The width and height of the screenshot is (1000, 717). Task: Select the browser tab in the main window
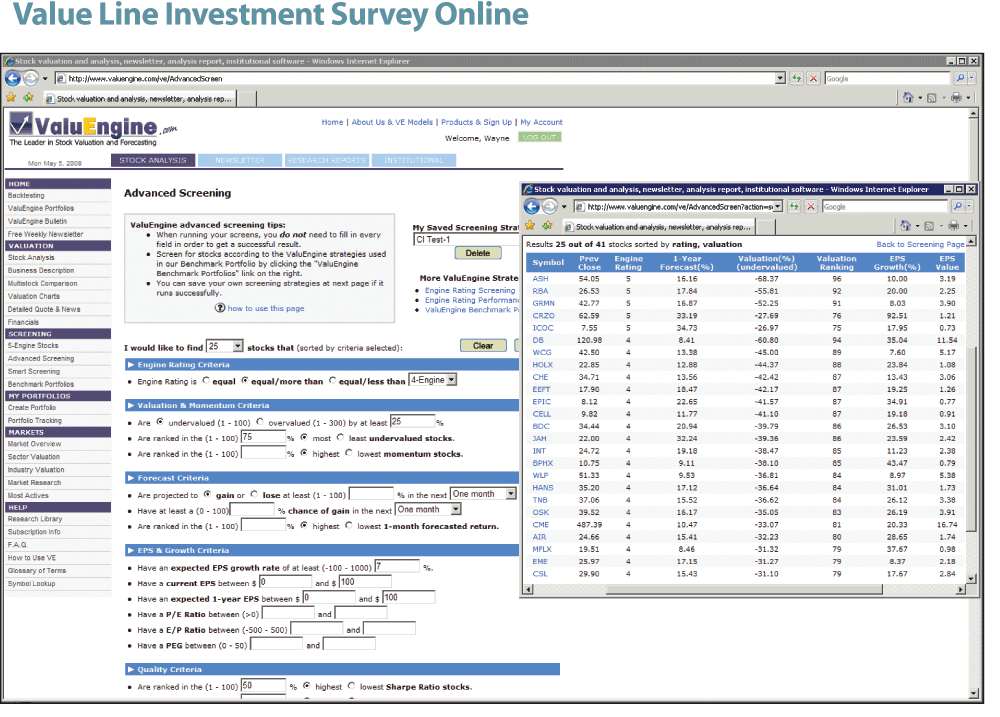point(141,99)
